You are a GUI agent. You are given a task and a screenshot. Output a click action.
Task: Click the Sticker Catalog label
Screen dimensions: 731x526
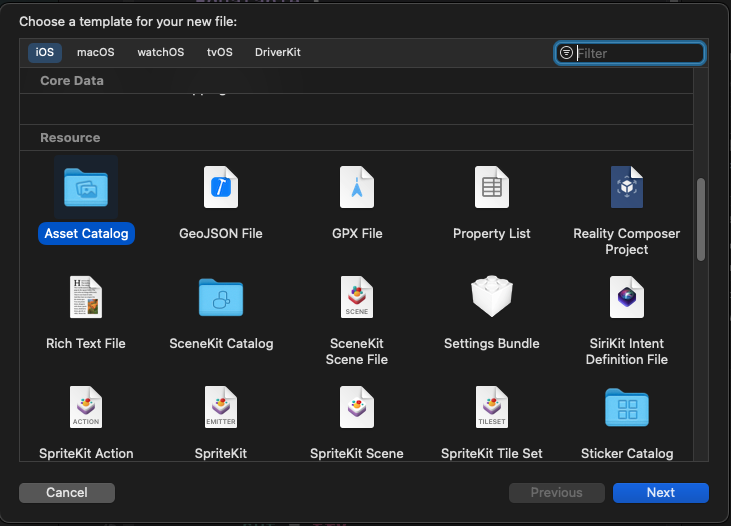point(627,453)
